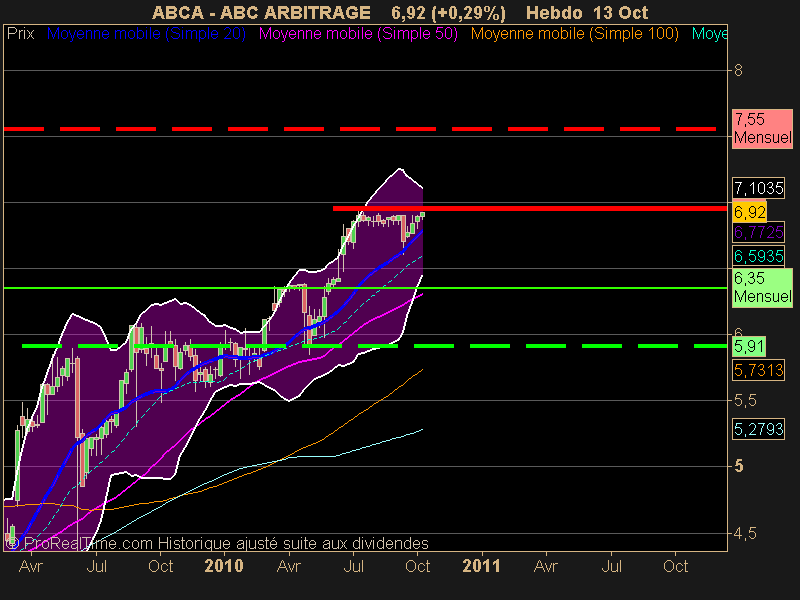
Task: Click the '8' axis value
Action: coord(738,70)
